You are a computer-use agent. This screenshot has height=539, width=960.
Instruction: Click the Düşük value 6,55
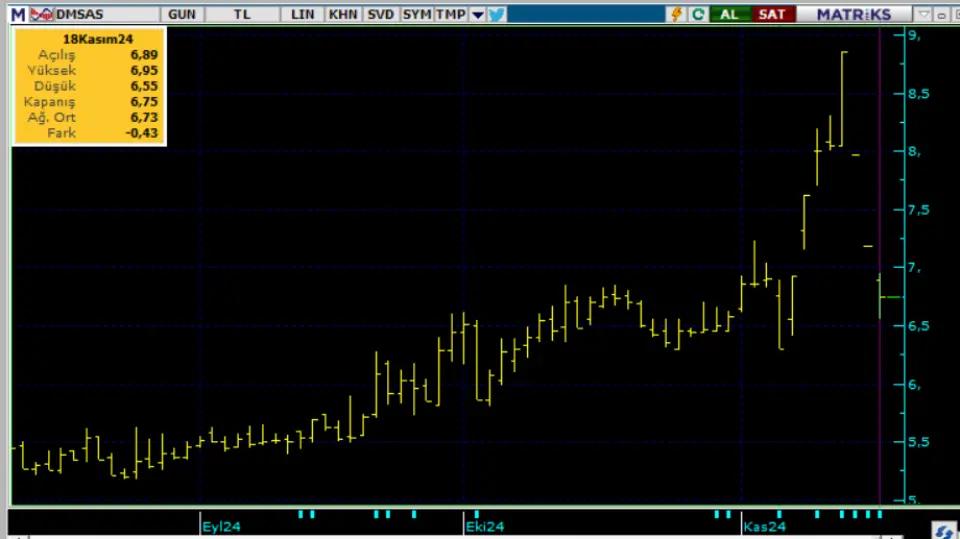[x=144, y=86]
